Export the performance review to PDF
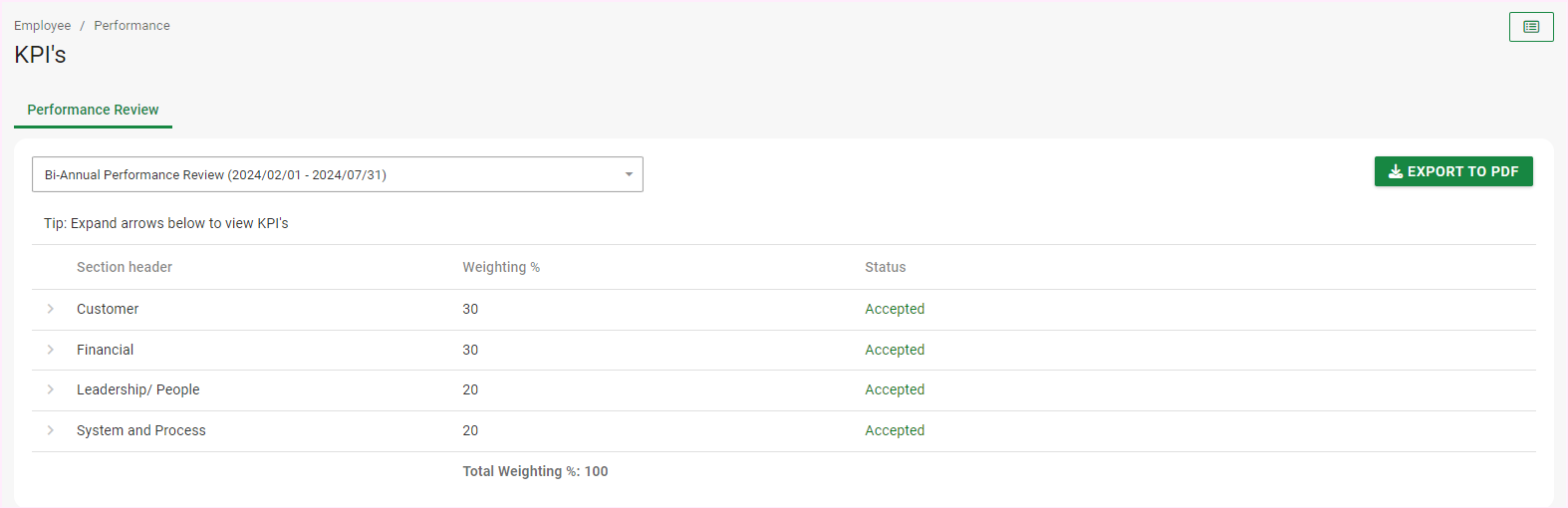 point(1452,171)
